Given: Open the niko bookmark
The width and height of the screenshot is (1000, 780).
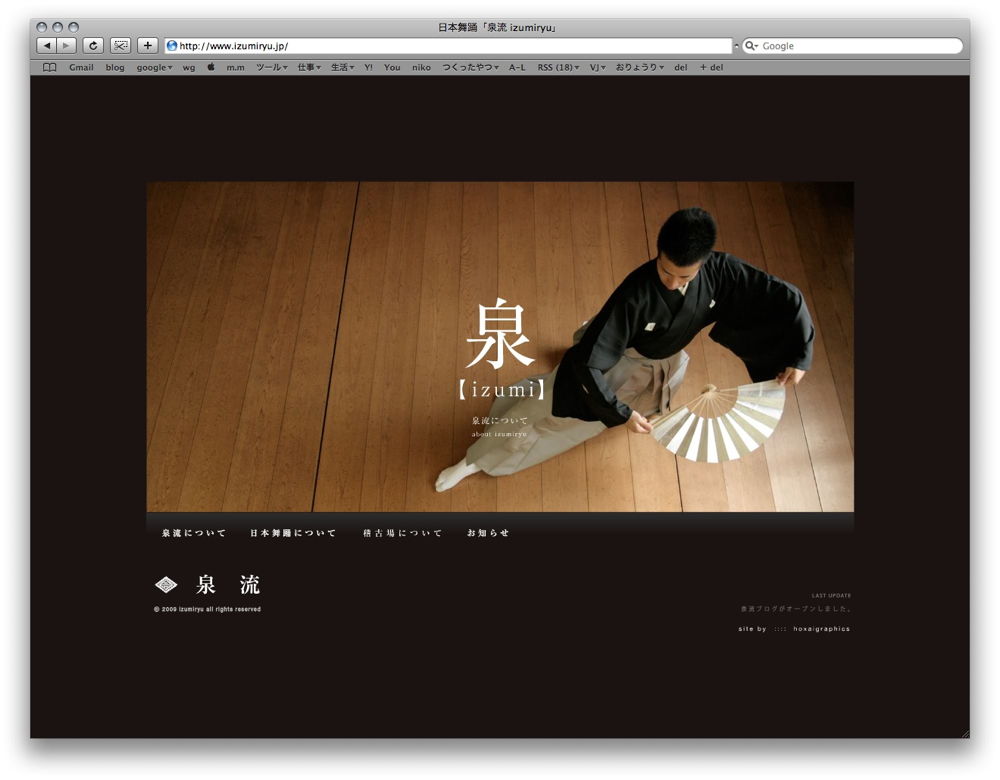Looking at the screenshot, I should [421, 68].
